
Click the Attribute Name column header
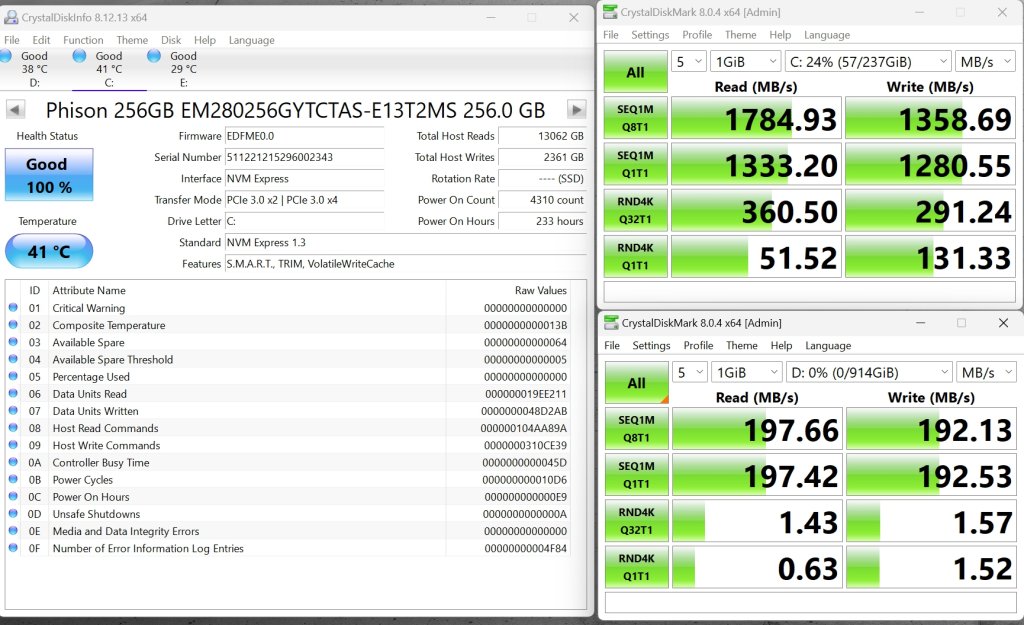89,290
